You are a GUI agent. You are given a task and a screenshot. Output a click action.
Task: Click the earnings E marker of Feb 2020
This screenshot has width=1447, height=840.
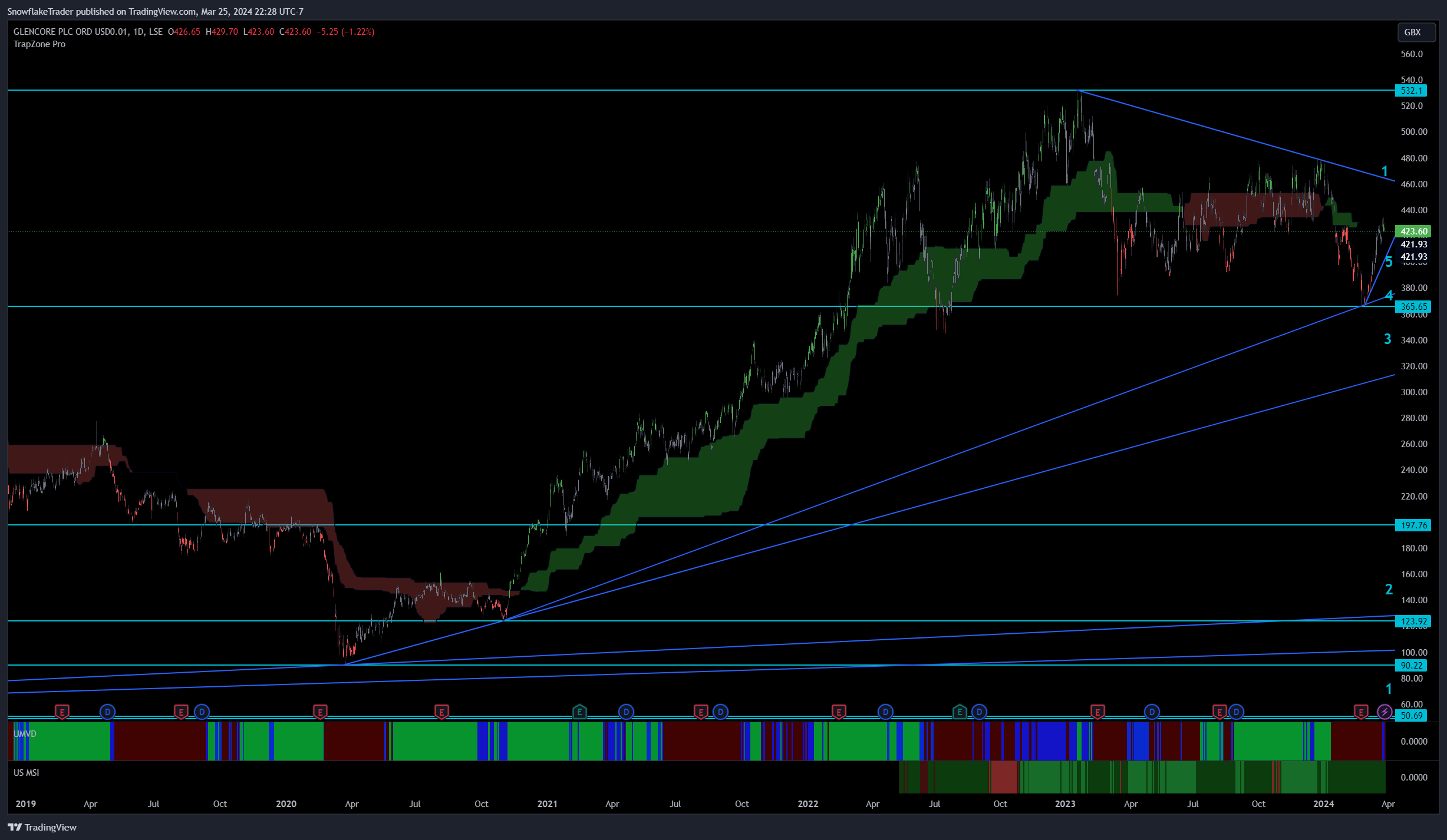[320, 712]
